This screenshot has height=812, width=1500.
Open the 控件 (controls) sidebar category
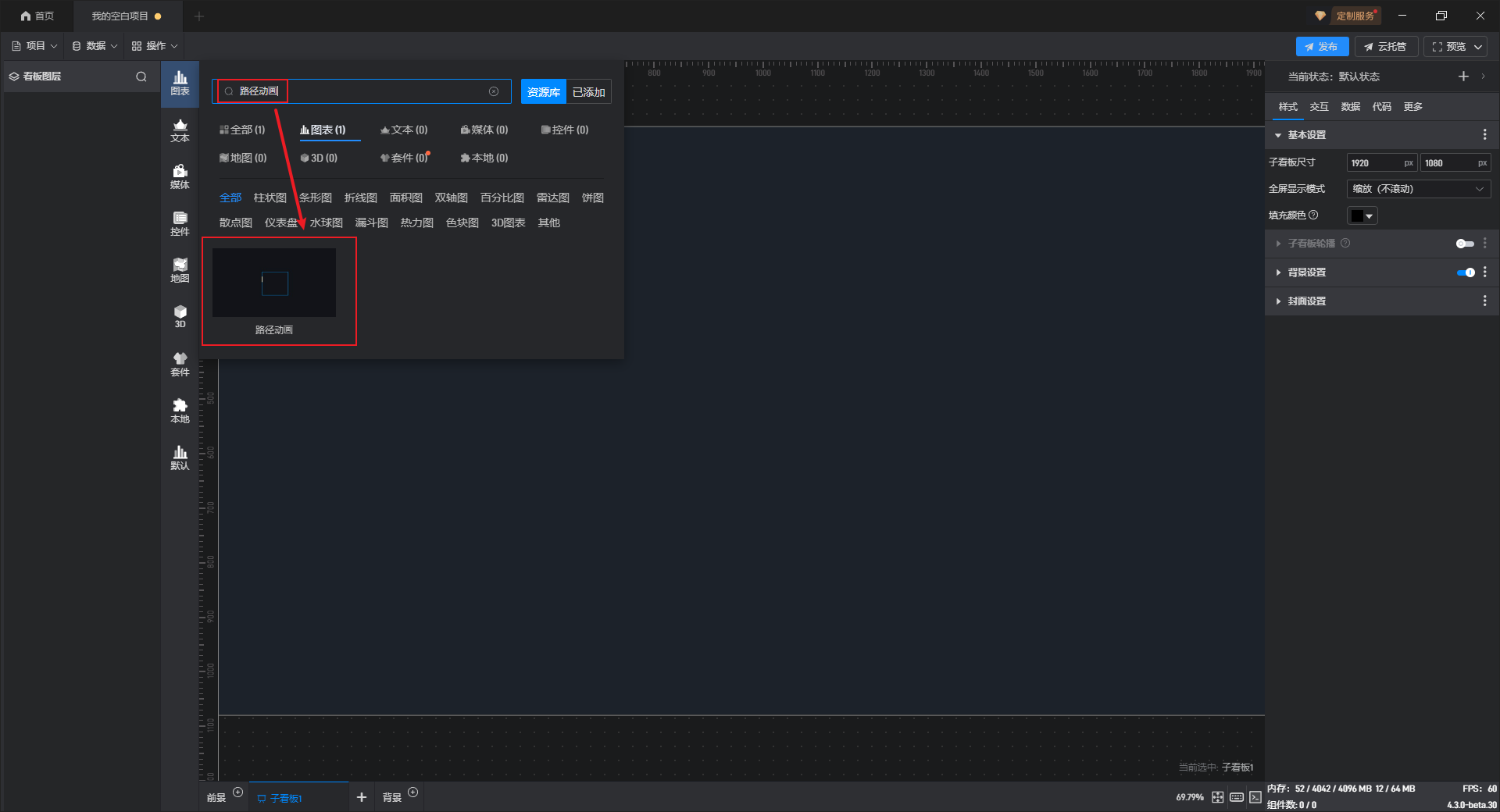click(x=180, y=223)
